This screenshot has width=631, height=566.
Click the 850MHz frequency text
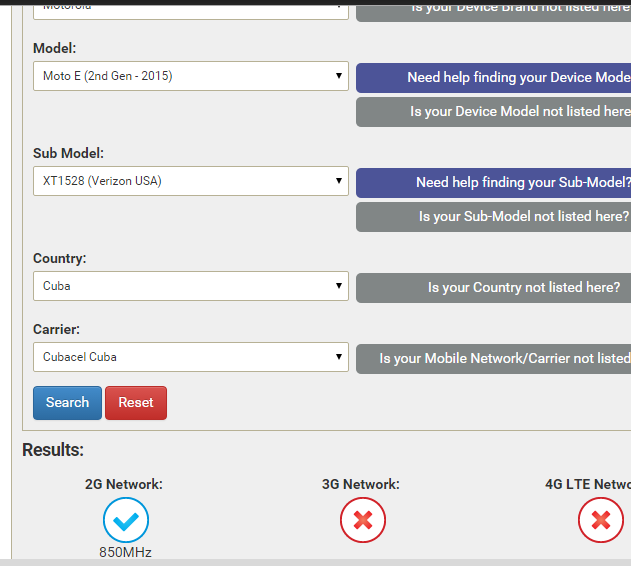pyautogui.click(x=125, y=552)
